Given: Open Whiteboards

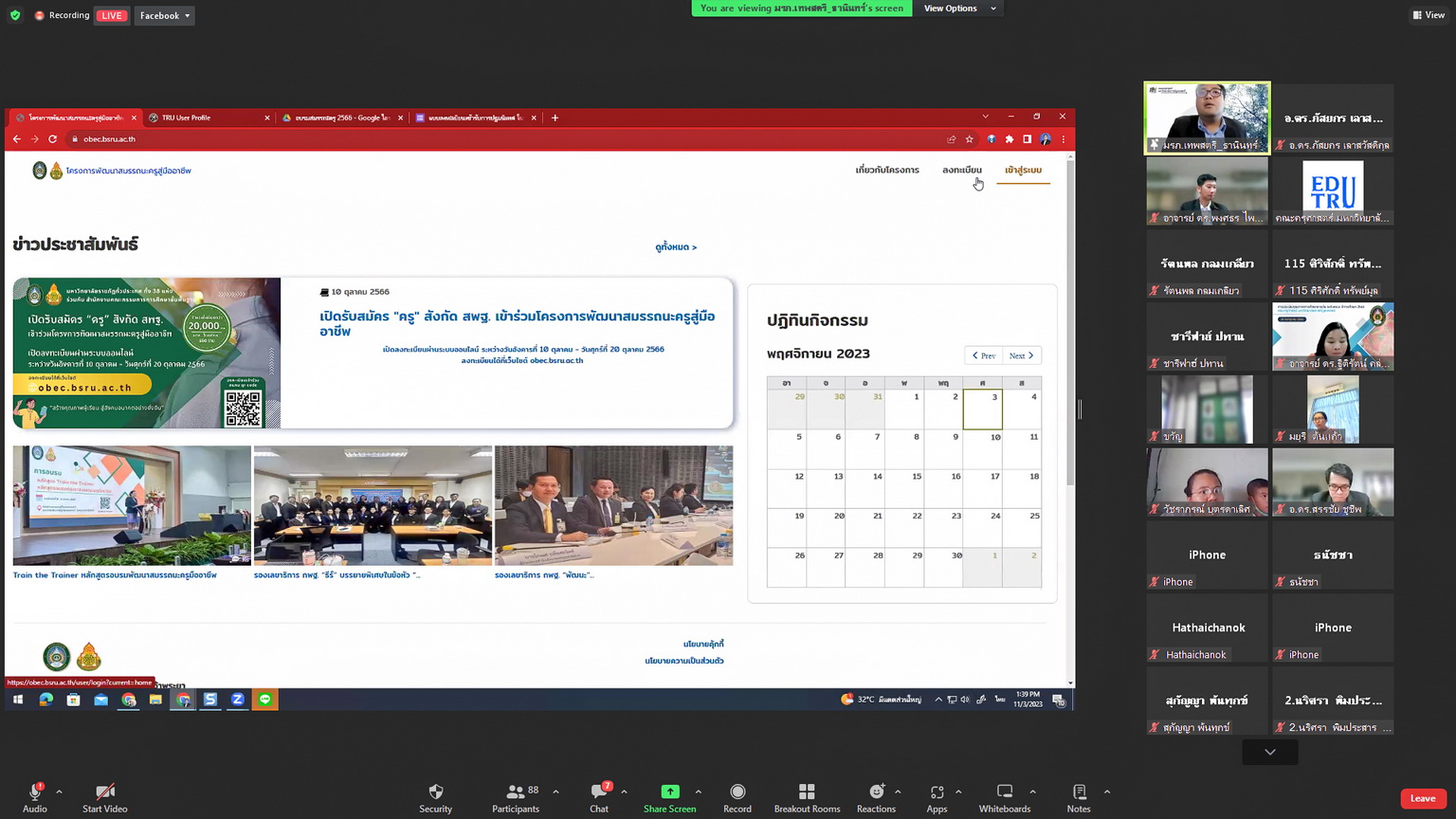Looking at the screenshot, I should [1005, 792].
